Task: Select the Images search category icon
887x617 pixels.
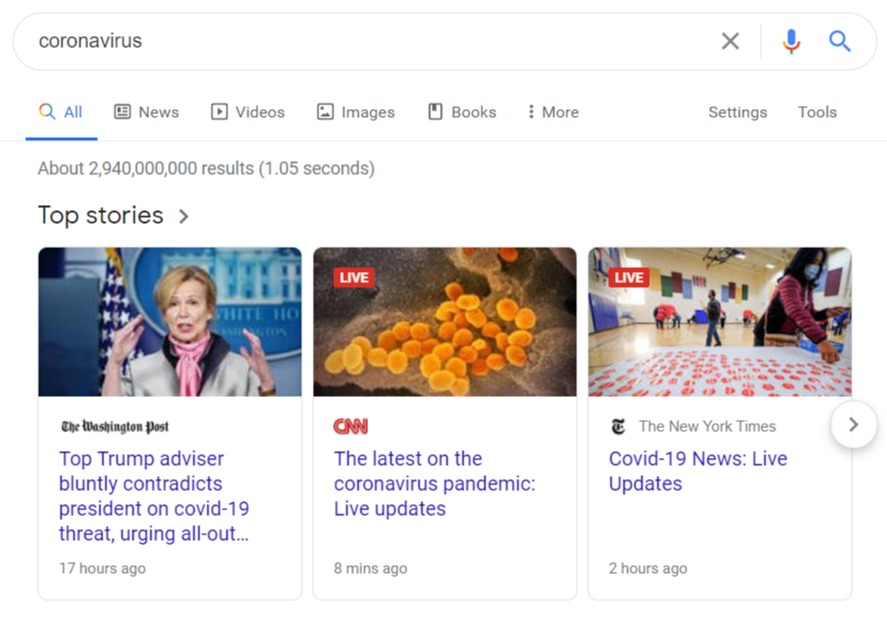Action: click(325, 111)
